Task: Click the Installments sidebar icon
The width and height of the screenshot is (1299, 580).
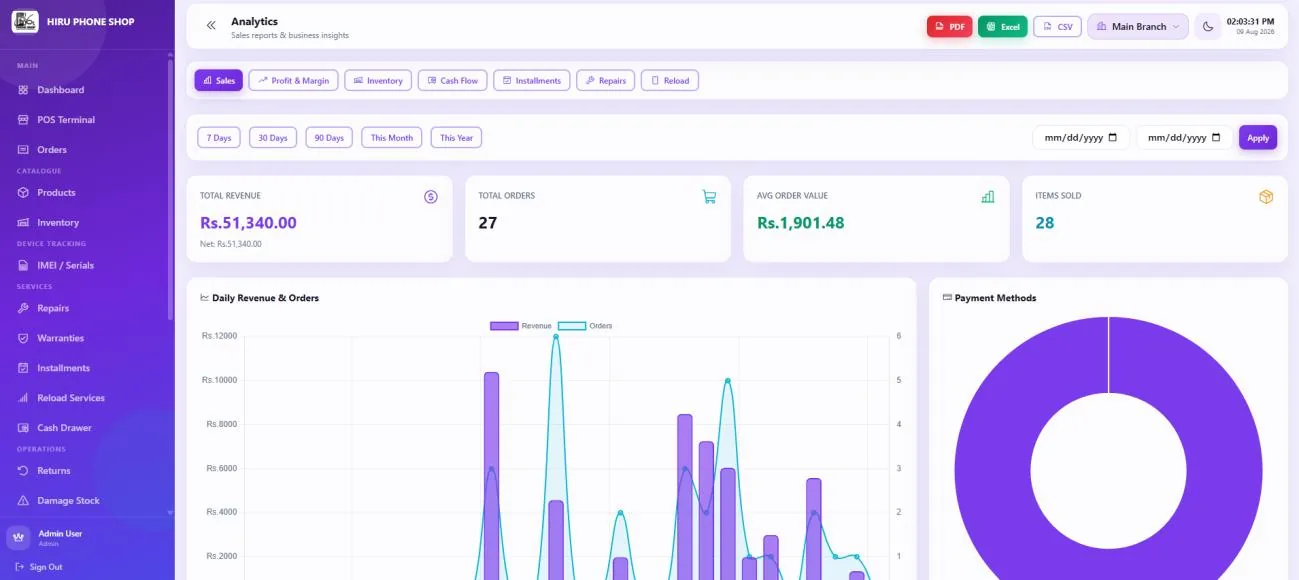Action: tap(23, 369)
